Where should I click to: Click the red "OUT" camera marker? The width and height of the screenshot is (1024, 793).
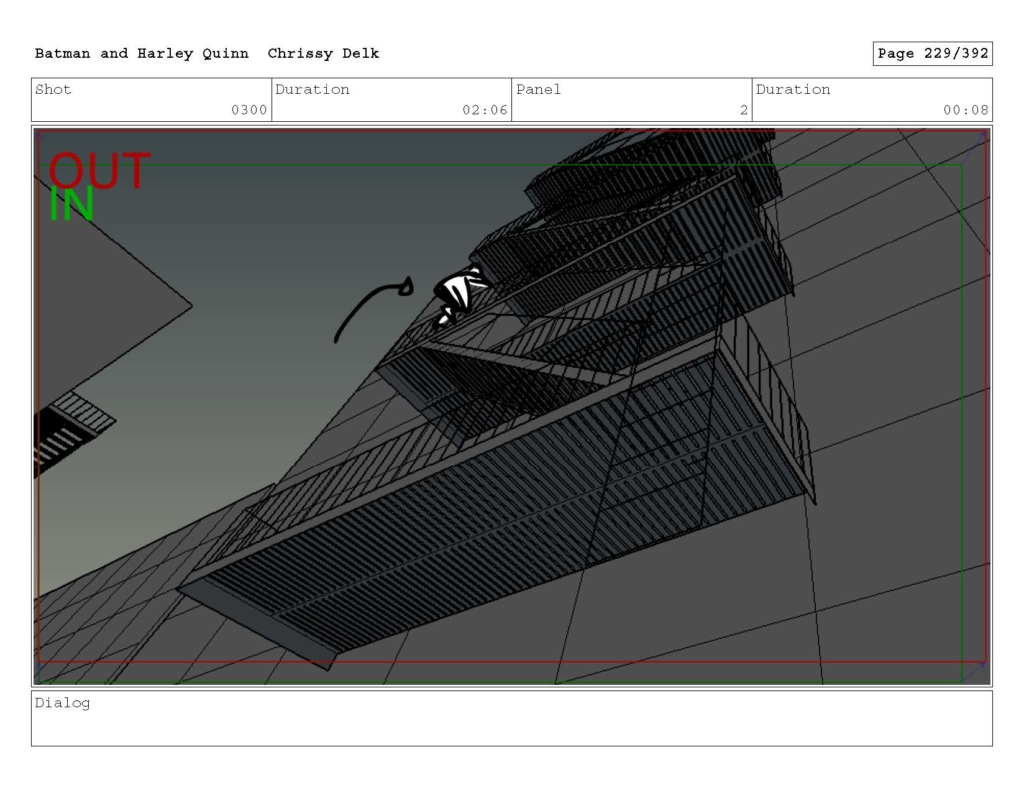pos(99,171)
